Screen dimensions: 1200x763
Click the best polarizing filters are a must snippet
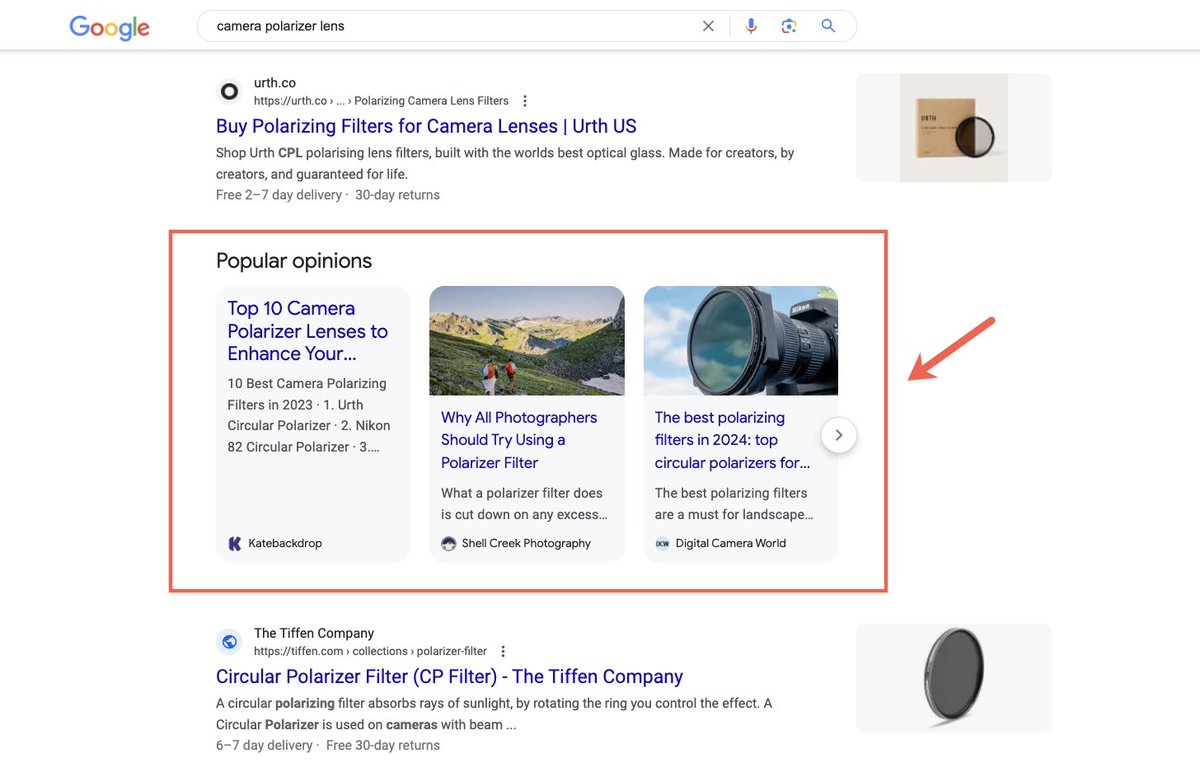[x=734, y=504]
